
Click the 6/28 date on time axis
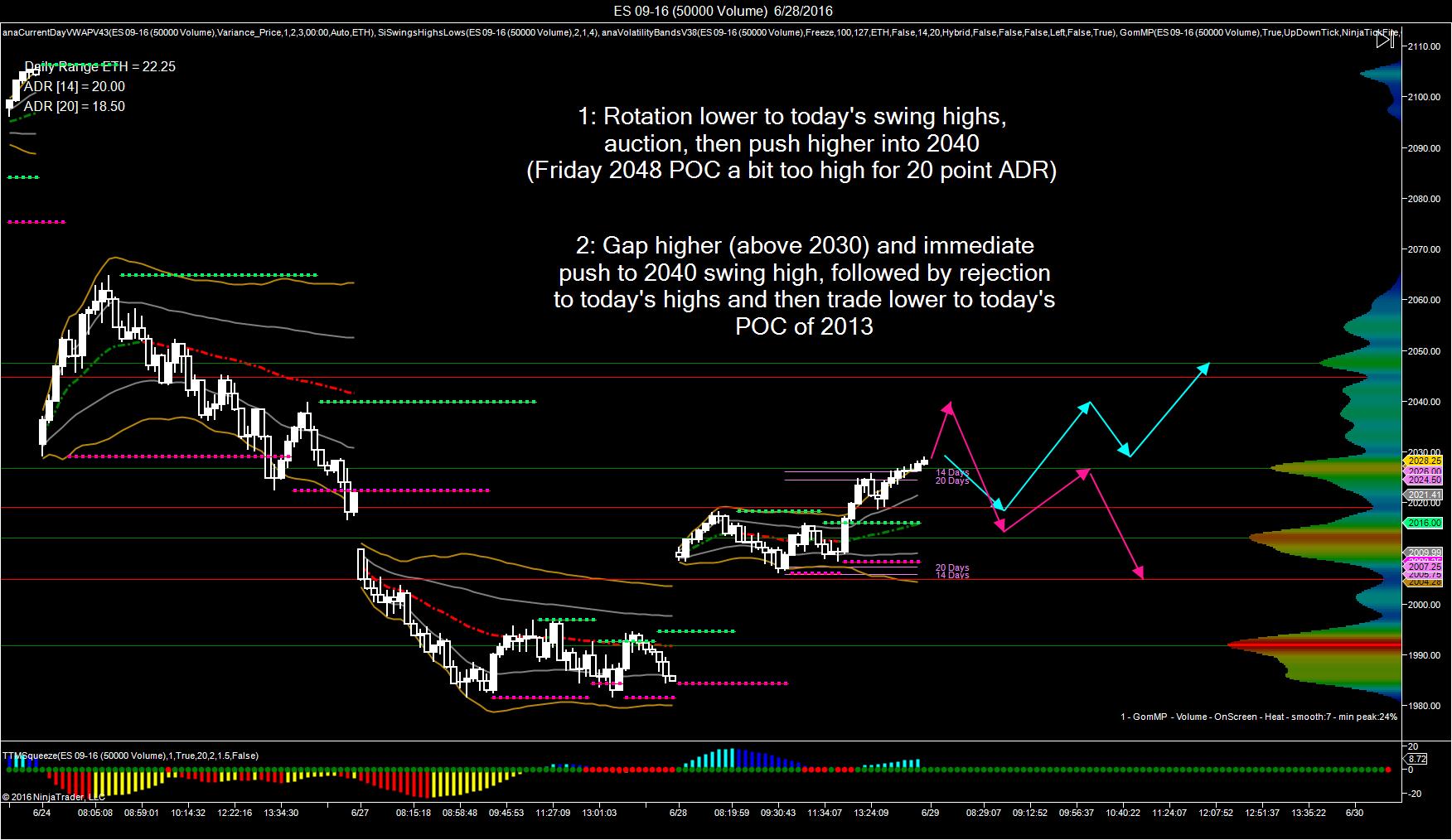(678, 813)
